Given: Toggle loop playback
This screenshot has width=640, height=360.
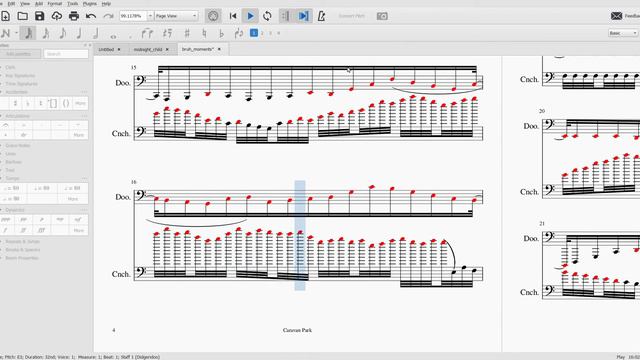Looking at the screenshot, I should [x=267, y=16].
